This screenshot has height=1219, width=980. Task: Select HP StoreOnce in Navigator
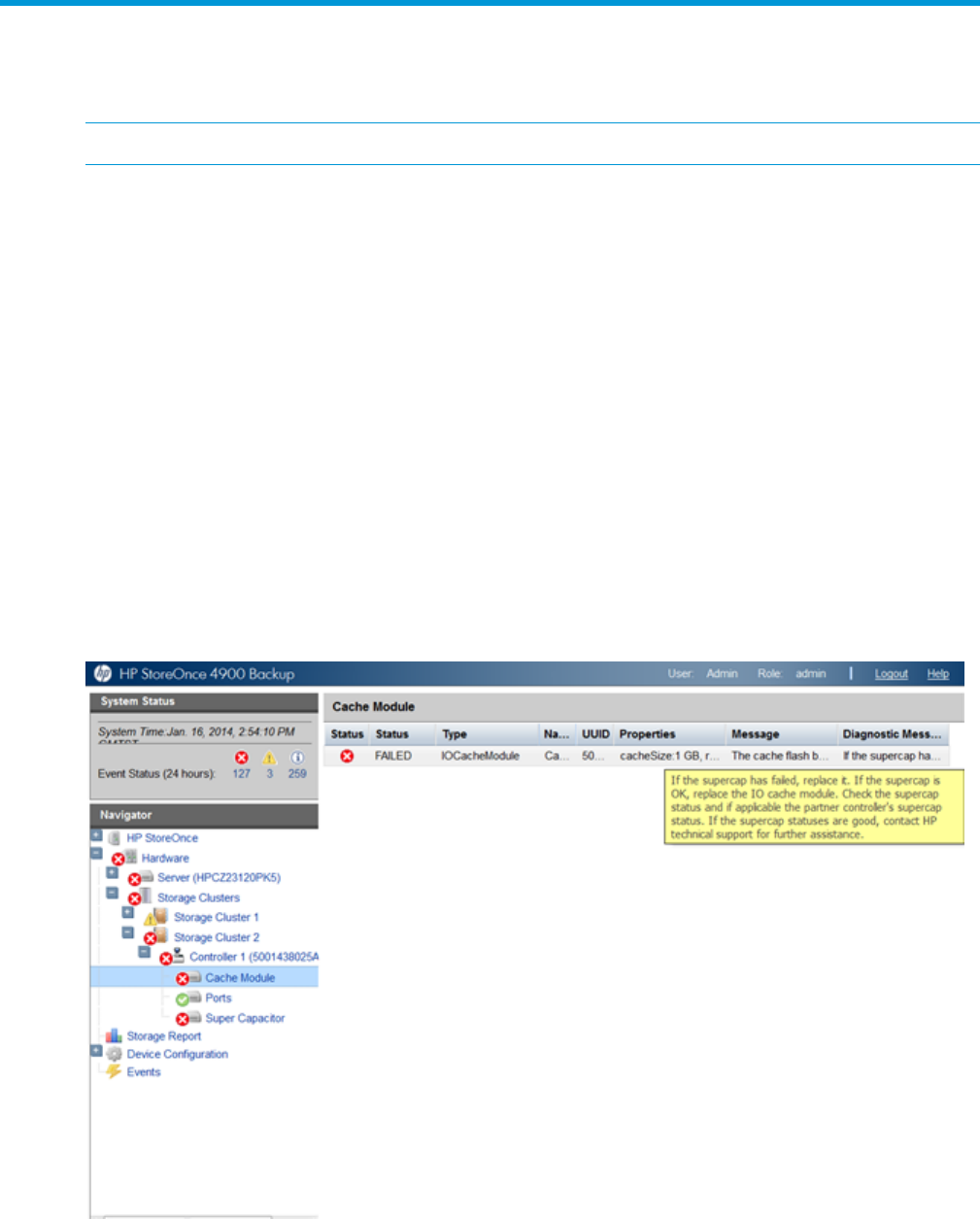click(x=162, y=838)
